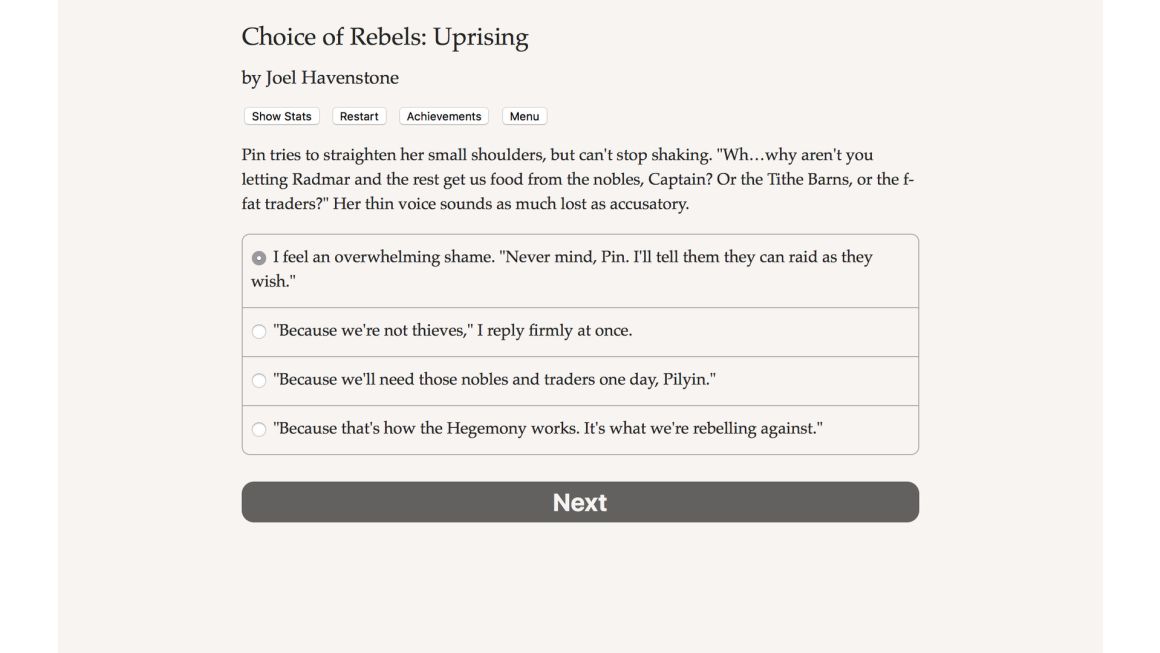
Task: Open the game Menu
Action: pyautogui.click(x=525, y=116)
